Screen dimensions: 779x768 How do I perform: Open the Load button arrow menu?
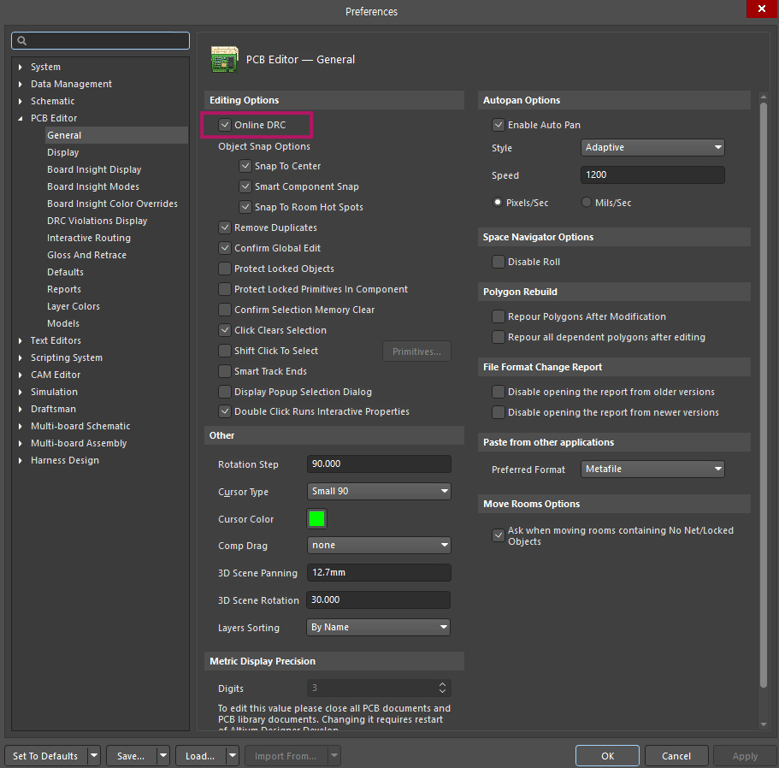coord(233,756)
